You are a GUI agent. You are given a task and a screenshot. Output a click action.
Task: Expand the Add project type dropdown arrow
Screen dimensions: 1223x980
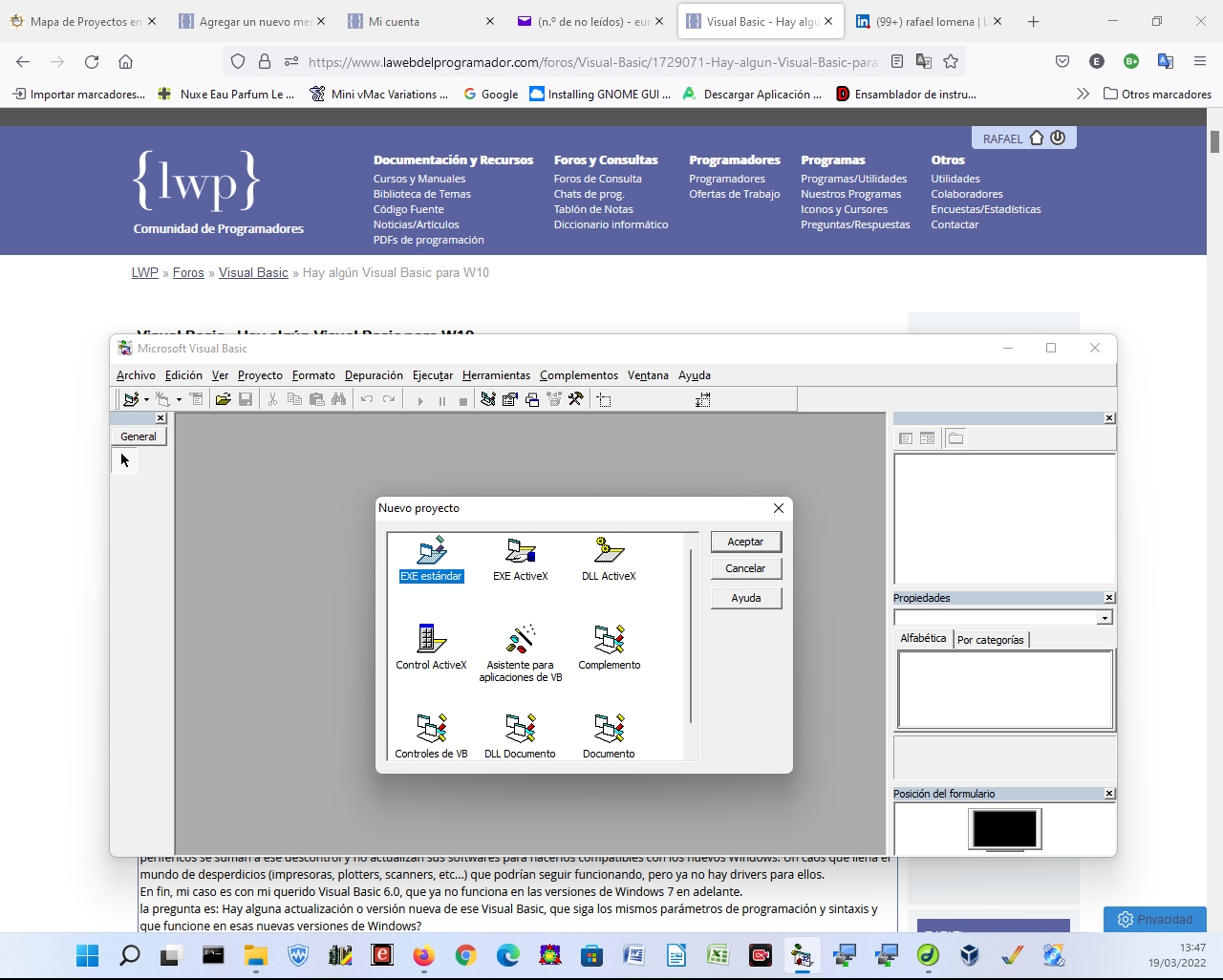tap(146, 400)
